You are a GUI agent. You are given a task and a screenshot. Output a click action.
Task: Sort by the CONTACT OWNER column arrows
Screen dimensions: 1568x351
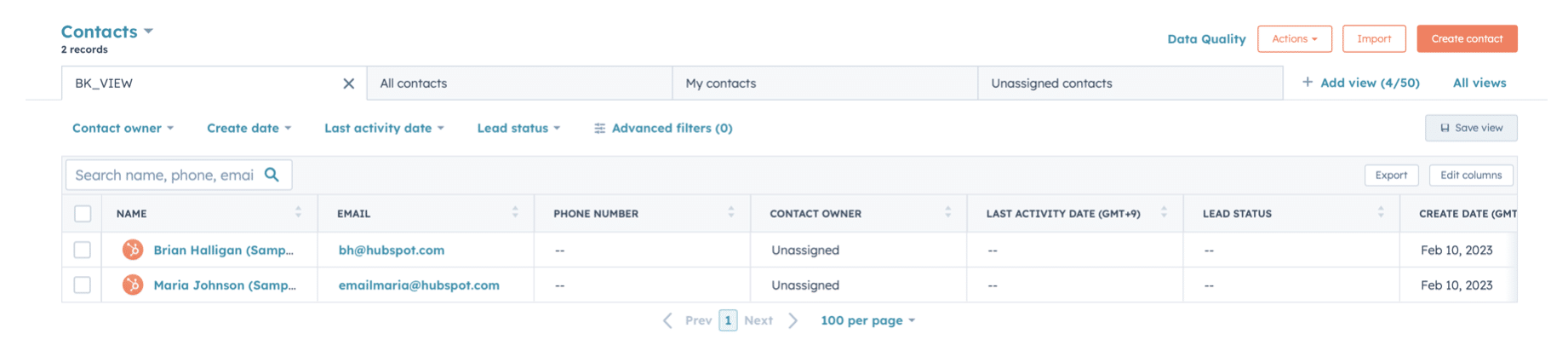(948, 212)
